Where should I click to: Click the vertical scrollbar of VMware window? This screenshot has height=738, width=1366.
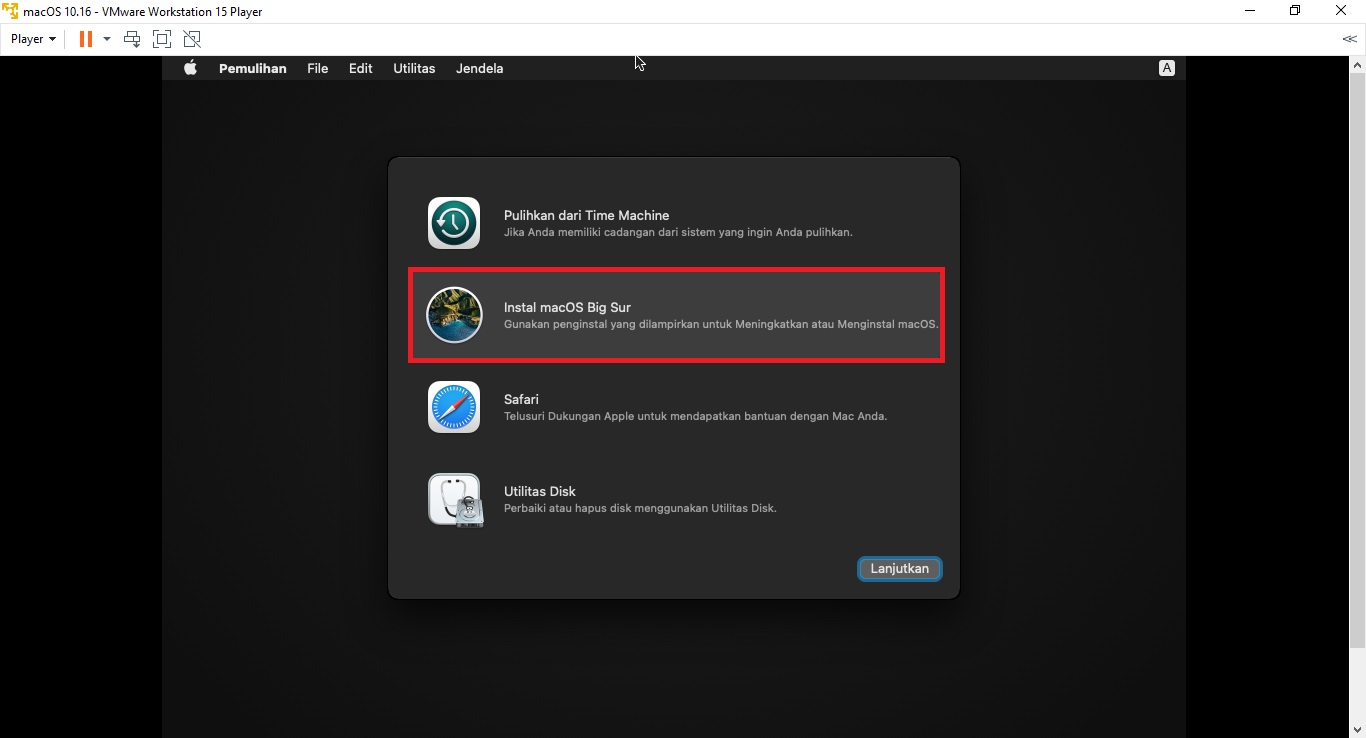[1358, 360]
